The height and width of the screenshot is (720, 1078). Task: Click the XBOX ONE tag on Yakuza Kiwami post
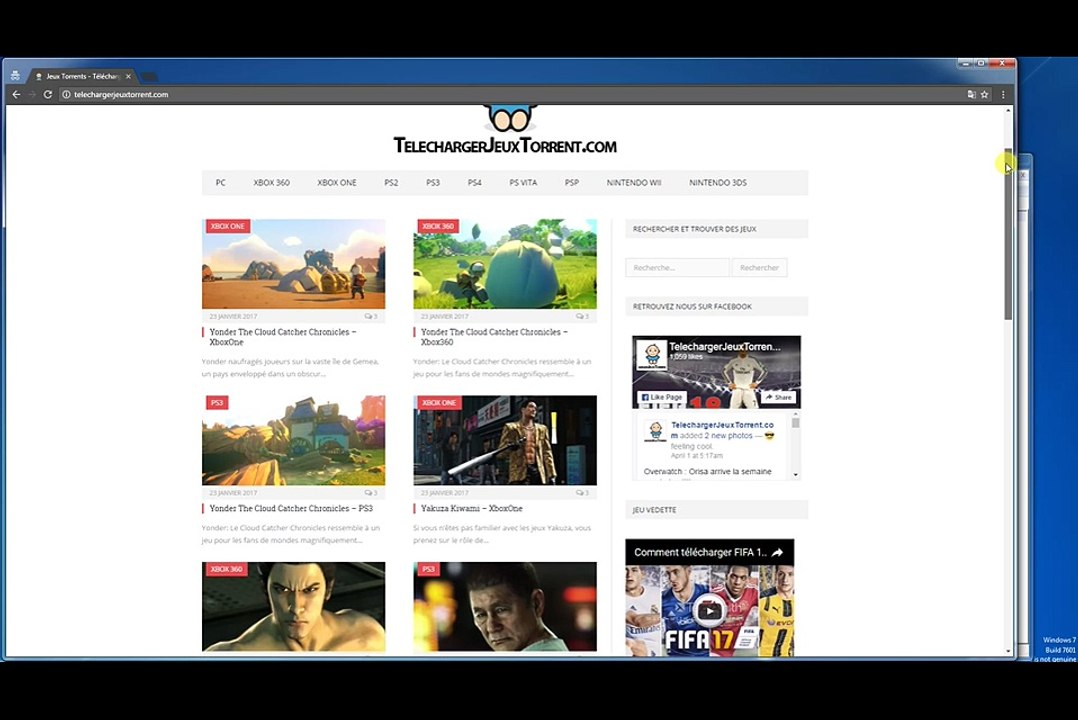coord(439,403)
